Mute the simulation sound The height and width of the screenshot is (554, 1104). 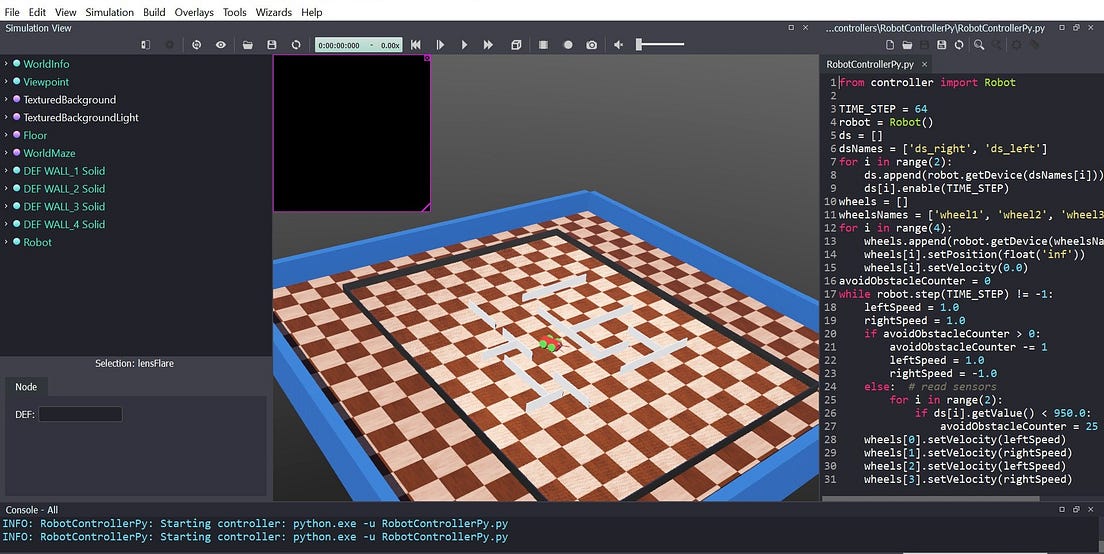pos(618,44)
